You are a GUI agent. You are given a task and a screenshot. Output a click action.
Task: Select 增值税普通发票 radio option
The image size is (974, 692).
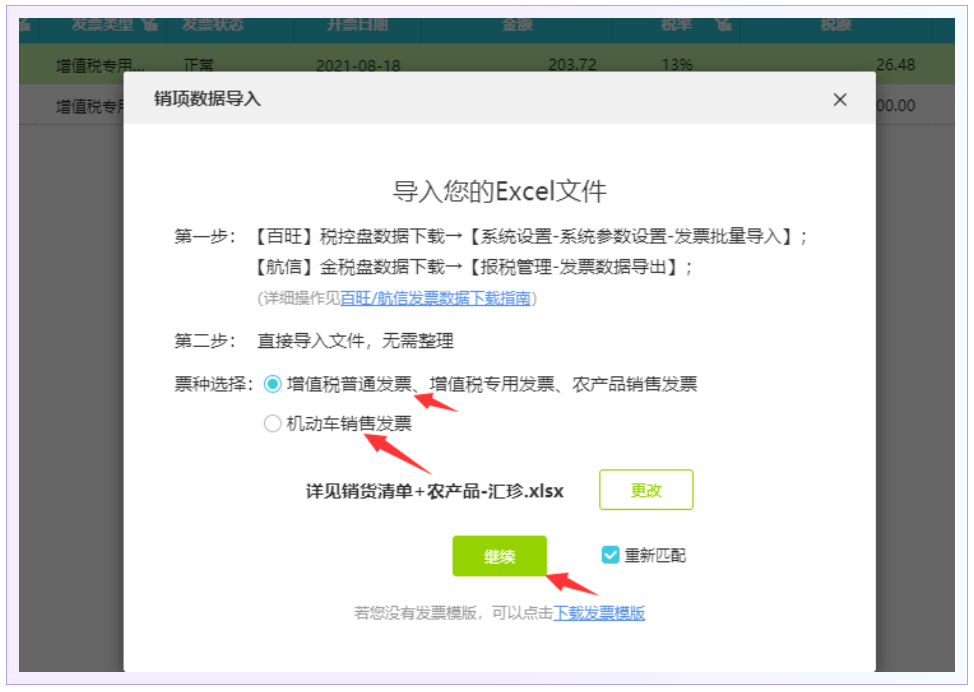pos(273,384)
